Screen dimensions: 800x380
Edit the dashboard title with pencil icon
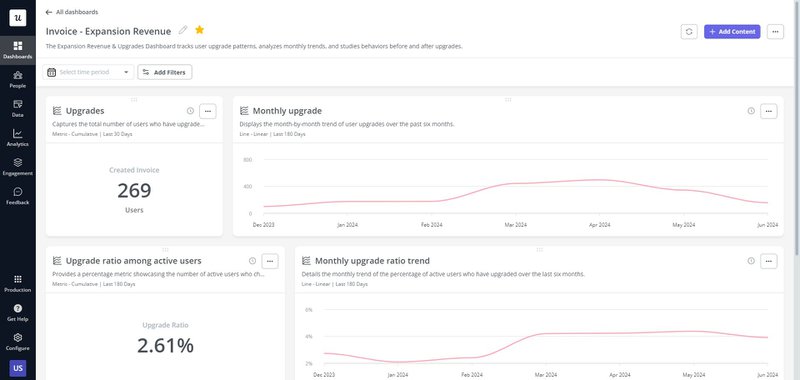tap(183, 30)
